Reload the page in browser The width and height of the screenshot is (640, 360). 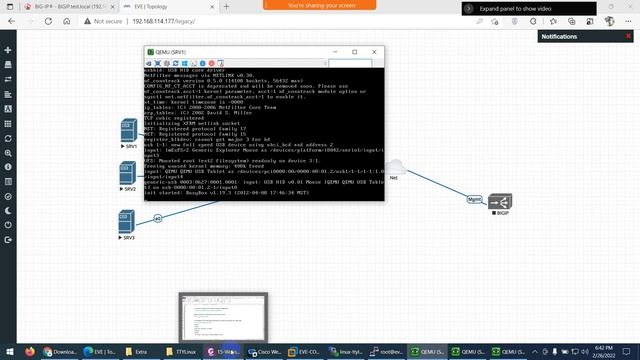coord(48,21)
